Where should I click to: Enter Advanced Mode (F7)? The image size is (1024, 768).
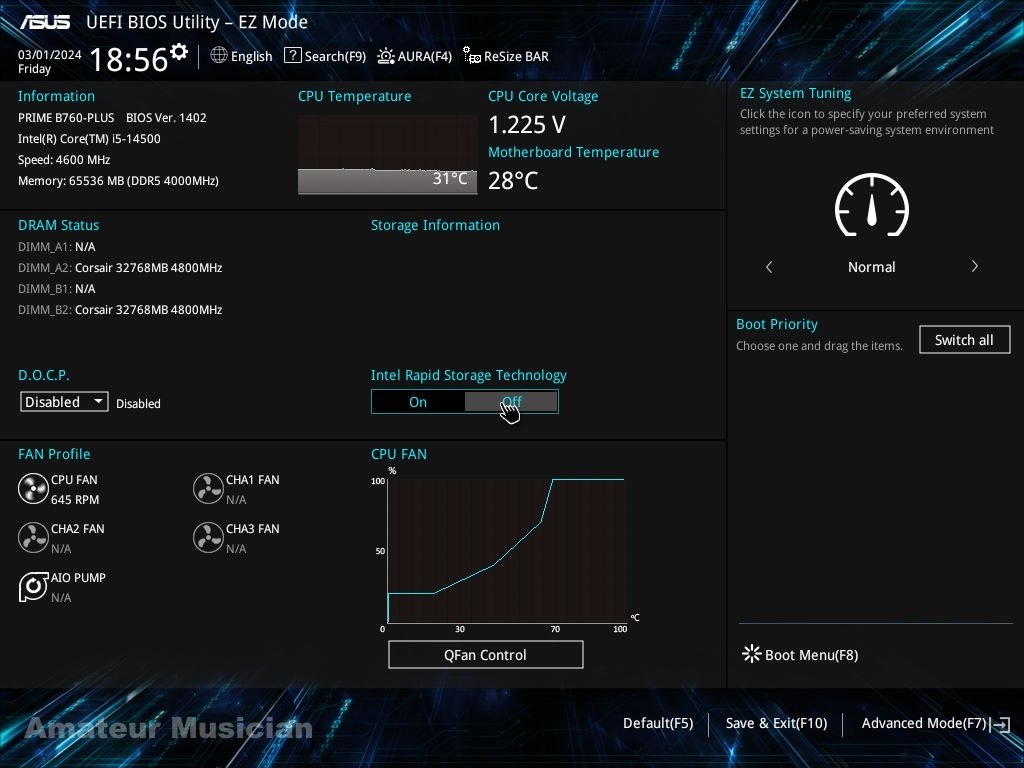pos(923,723)
